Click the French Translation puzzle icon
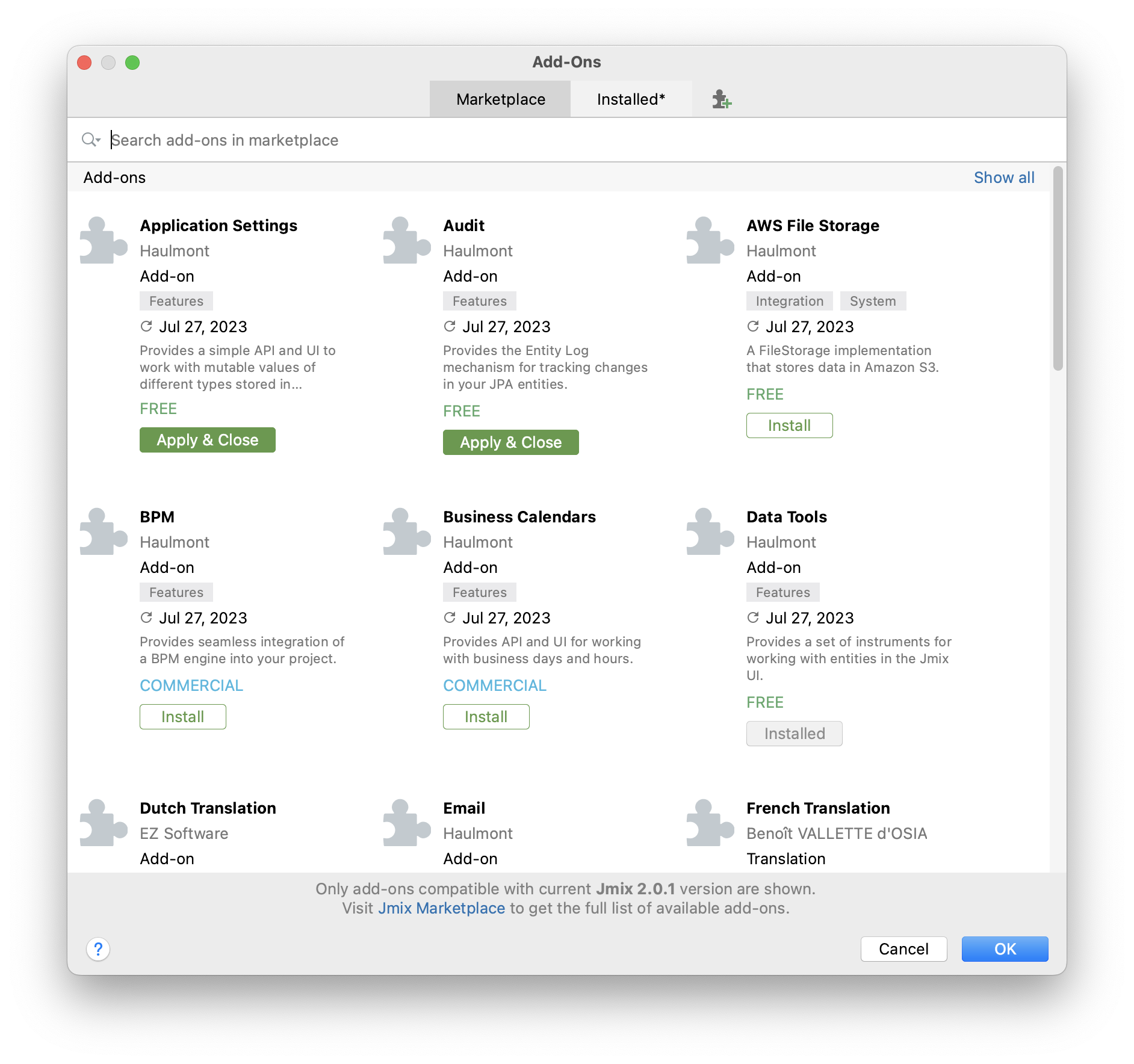Viewport: 1134px width, 1064px height. (710, 823)
